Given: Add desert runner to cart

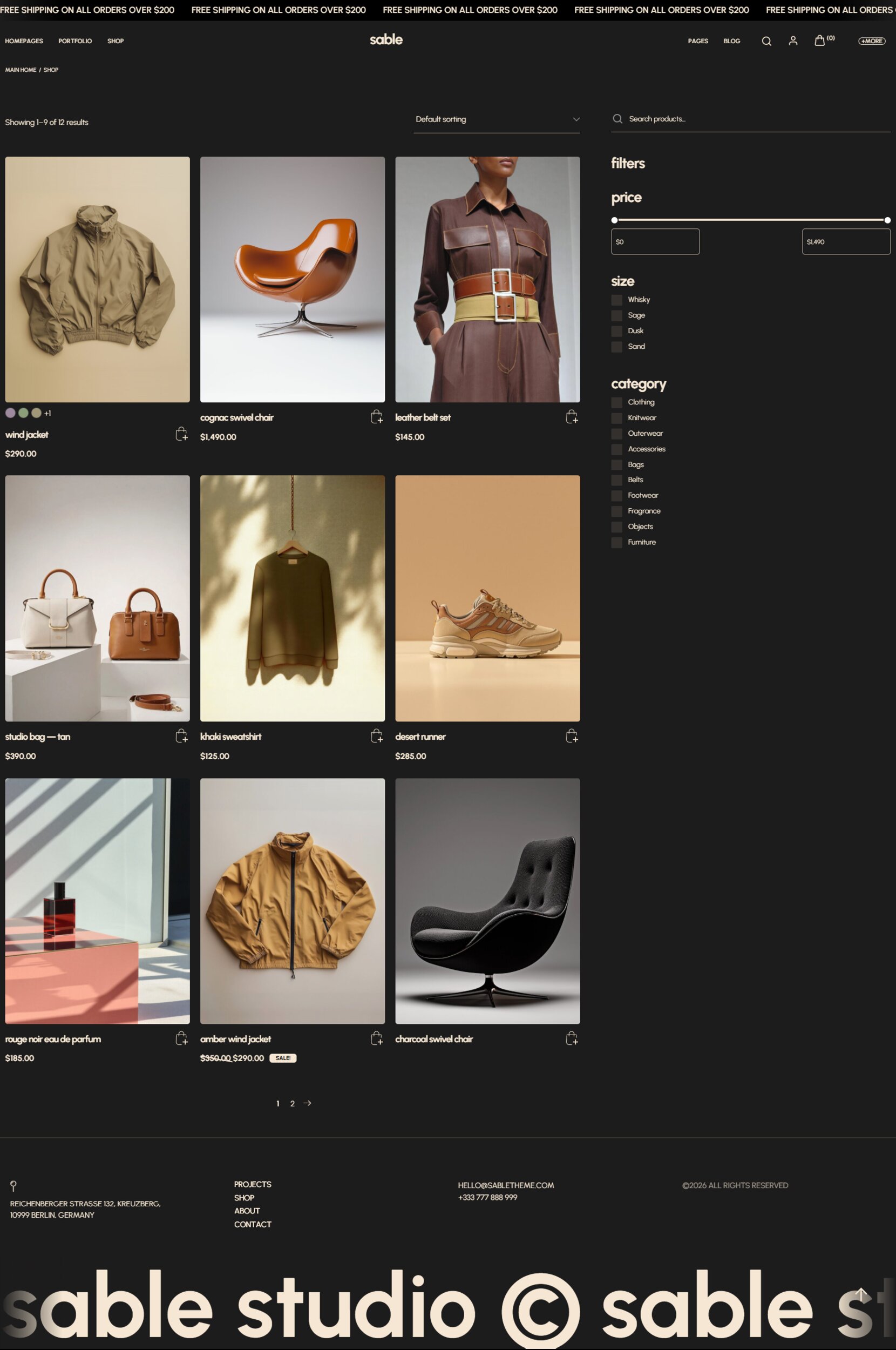Looking at the screenshot, I should [x=571, y=736].
